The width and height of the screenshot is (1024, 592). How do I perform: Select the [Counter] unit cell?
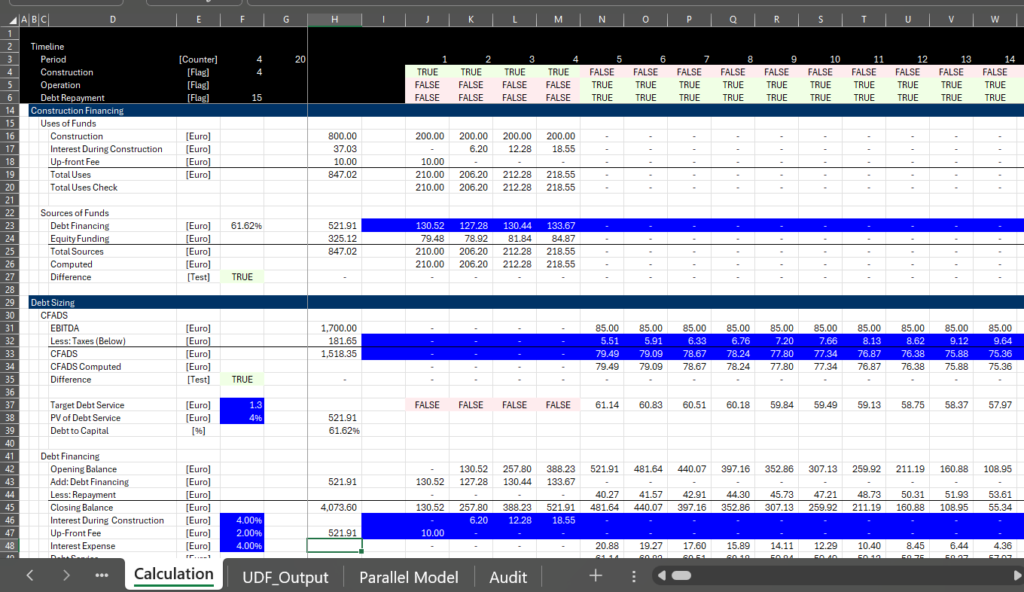pos(198,59)
